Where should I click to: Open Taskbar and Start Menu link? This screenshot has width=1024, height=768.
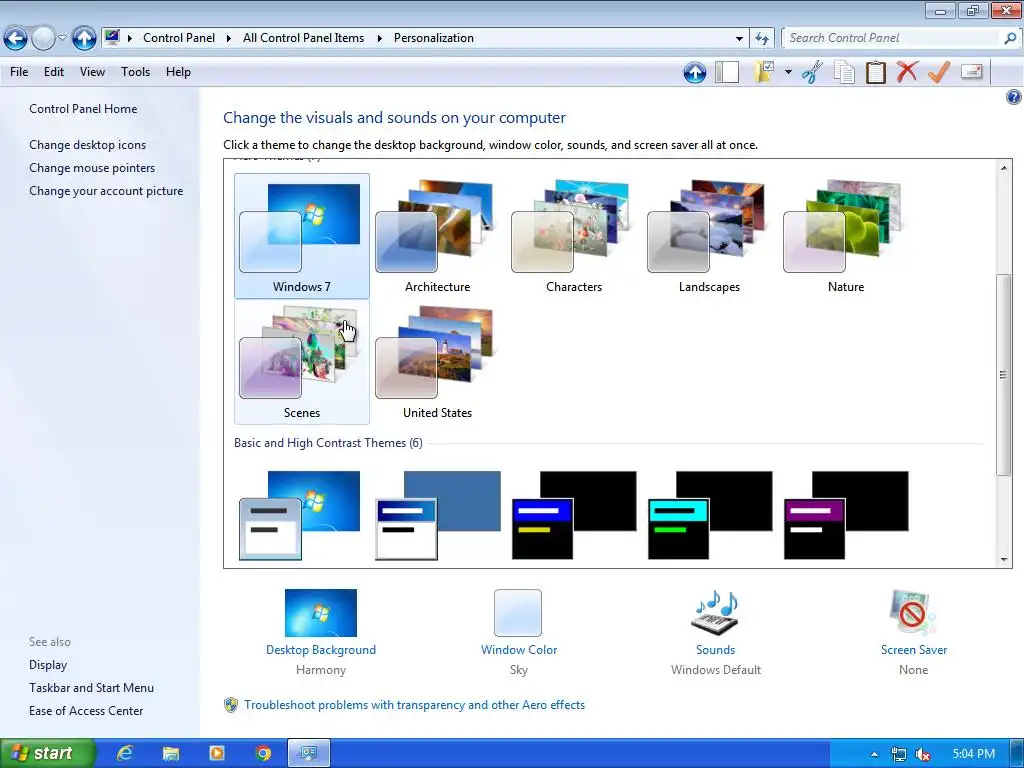click(91, 688)
